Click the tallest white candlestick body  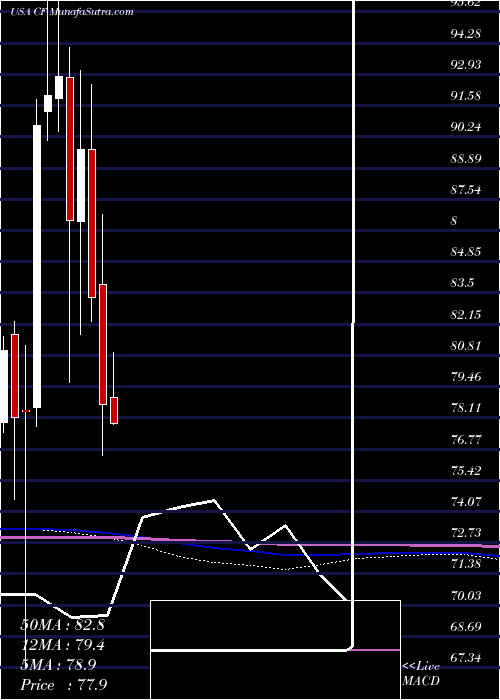click(37, 267)
